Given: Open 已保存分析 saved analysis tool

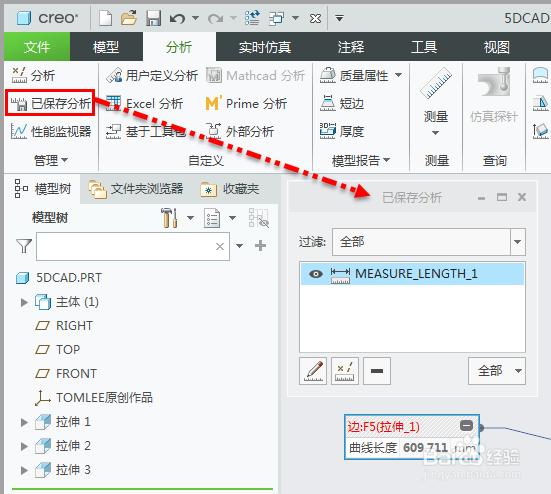Looking at the screenshot, I should [x=50, y=103].
